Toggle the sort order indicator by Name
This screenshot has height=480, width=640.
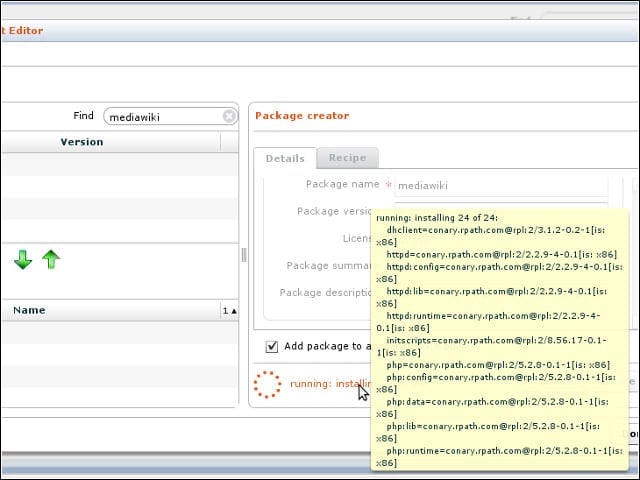(230, 311)
